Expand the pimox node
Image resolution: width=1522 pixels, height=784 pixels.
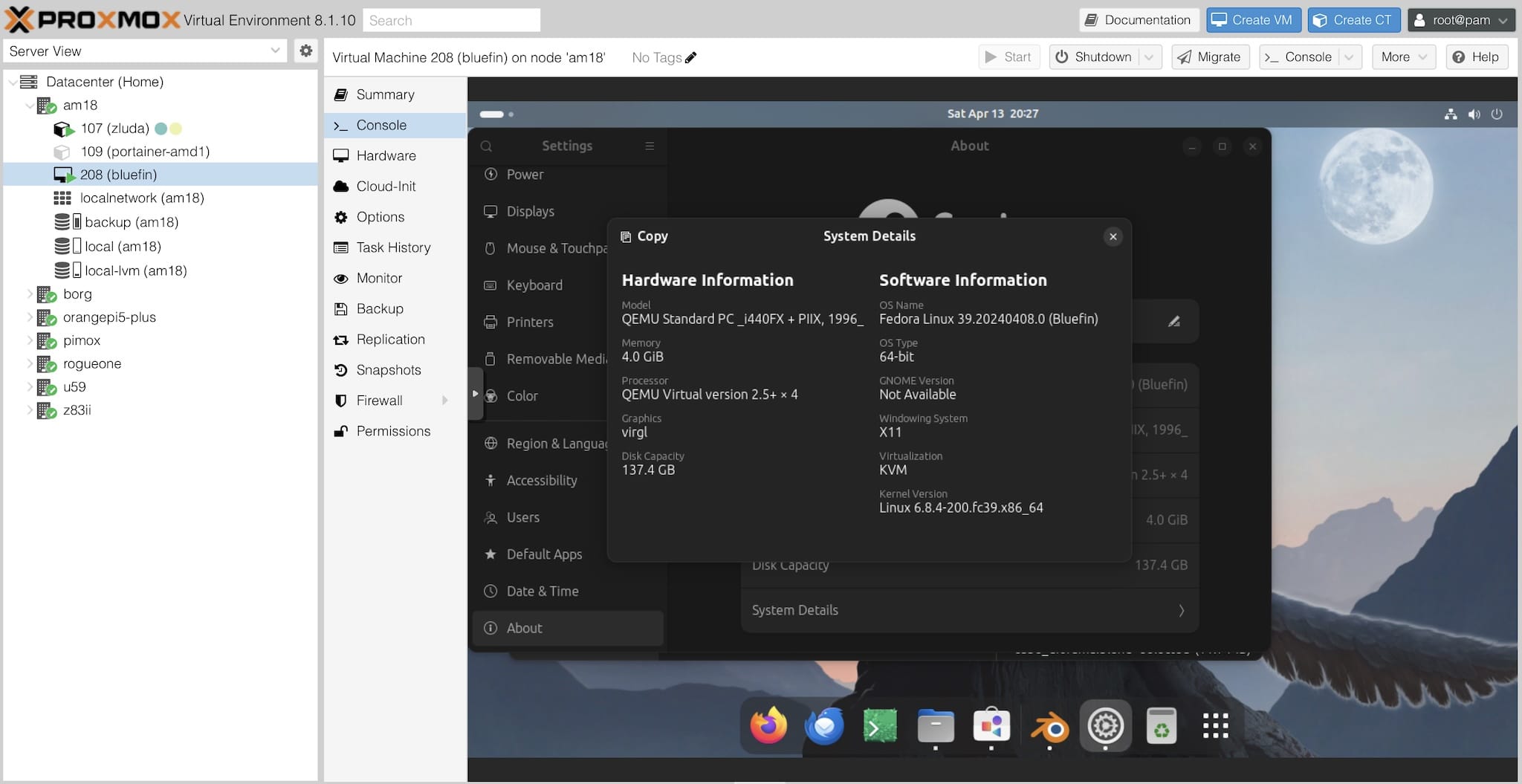[x=30, y=340]
